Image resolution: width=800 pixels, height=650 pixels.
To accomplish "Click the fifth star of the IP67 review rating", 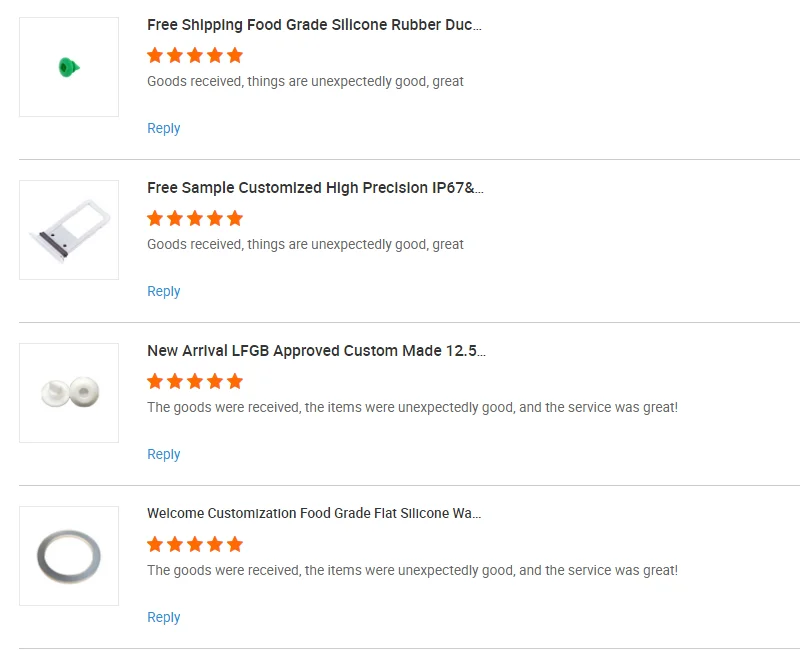I will click(235, 218).
